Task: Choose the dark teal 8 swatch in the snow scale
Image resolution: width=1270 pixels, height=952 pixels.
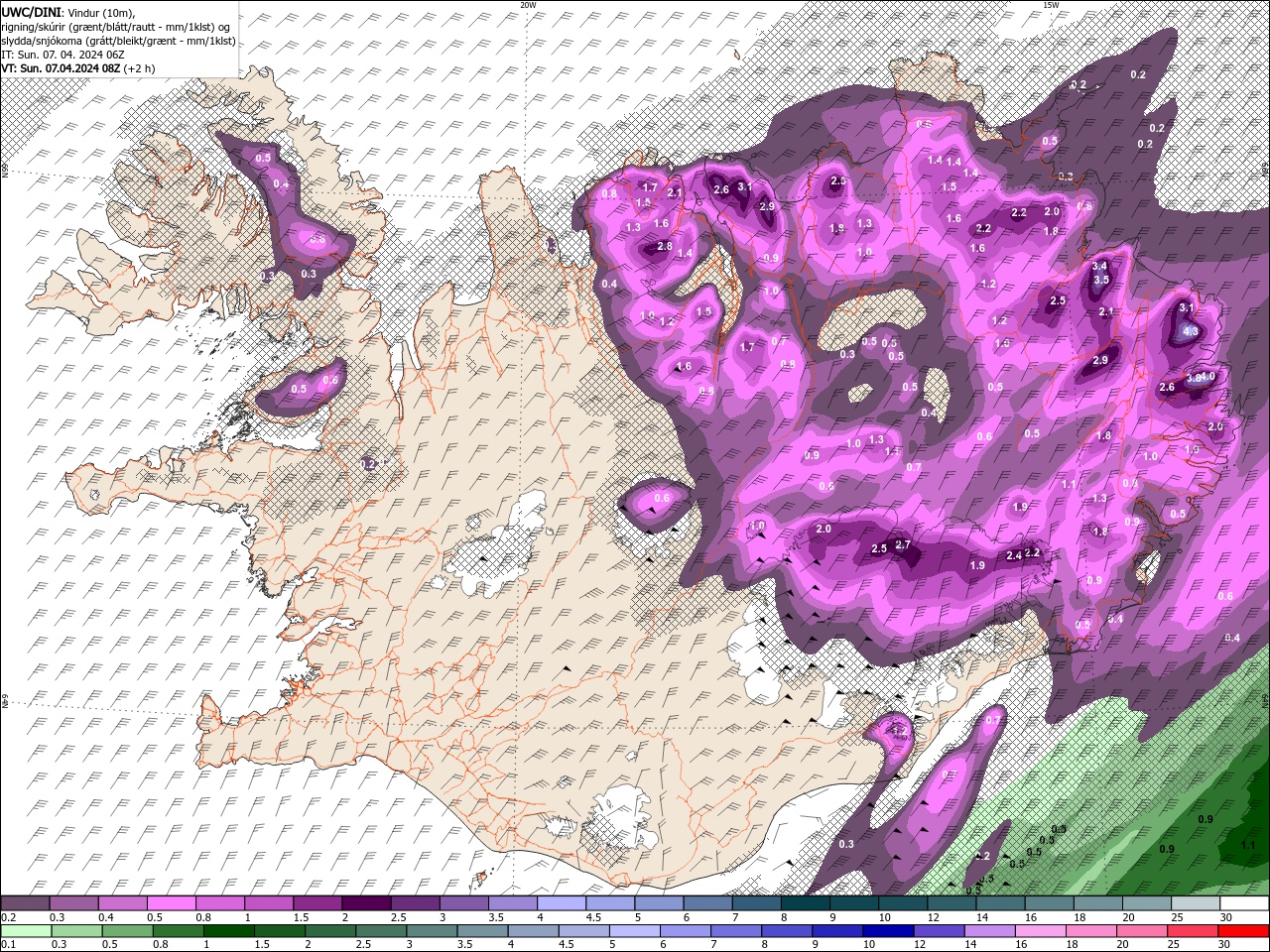Action: pos(804,903)
